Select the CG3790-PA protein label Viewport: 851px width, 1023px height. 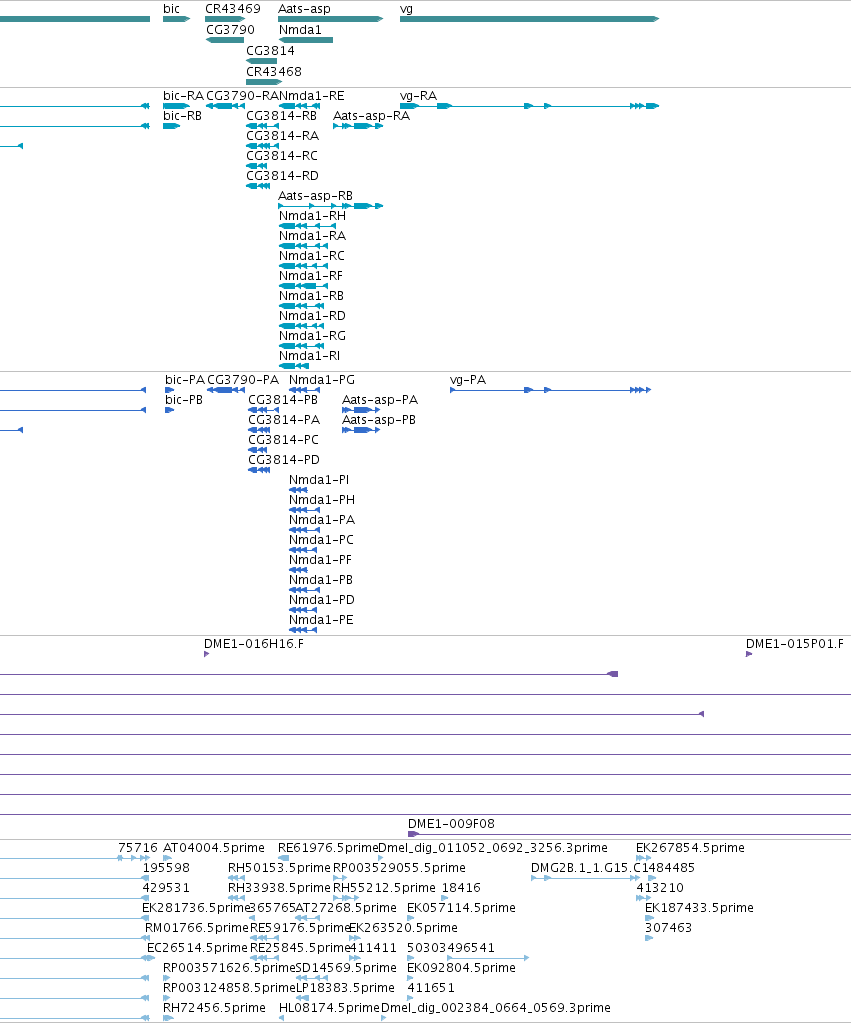tap(243, 380)
